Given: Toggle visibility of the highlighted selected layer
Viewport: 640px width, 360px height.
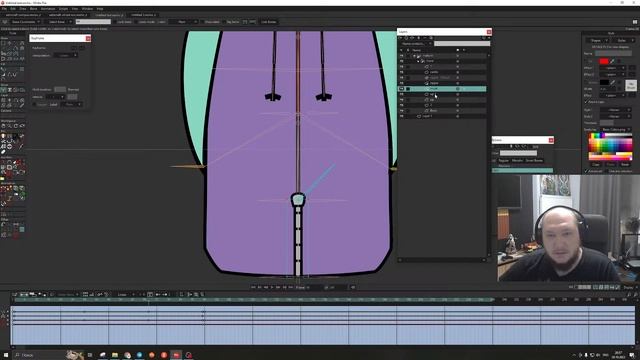Looking at the screenshot, I should pyautogui.click(x=402, y=89).
